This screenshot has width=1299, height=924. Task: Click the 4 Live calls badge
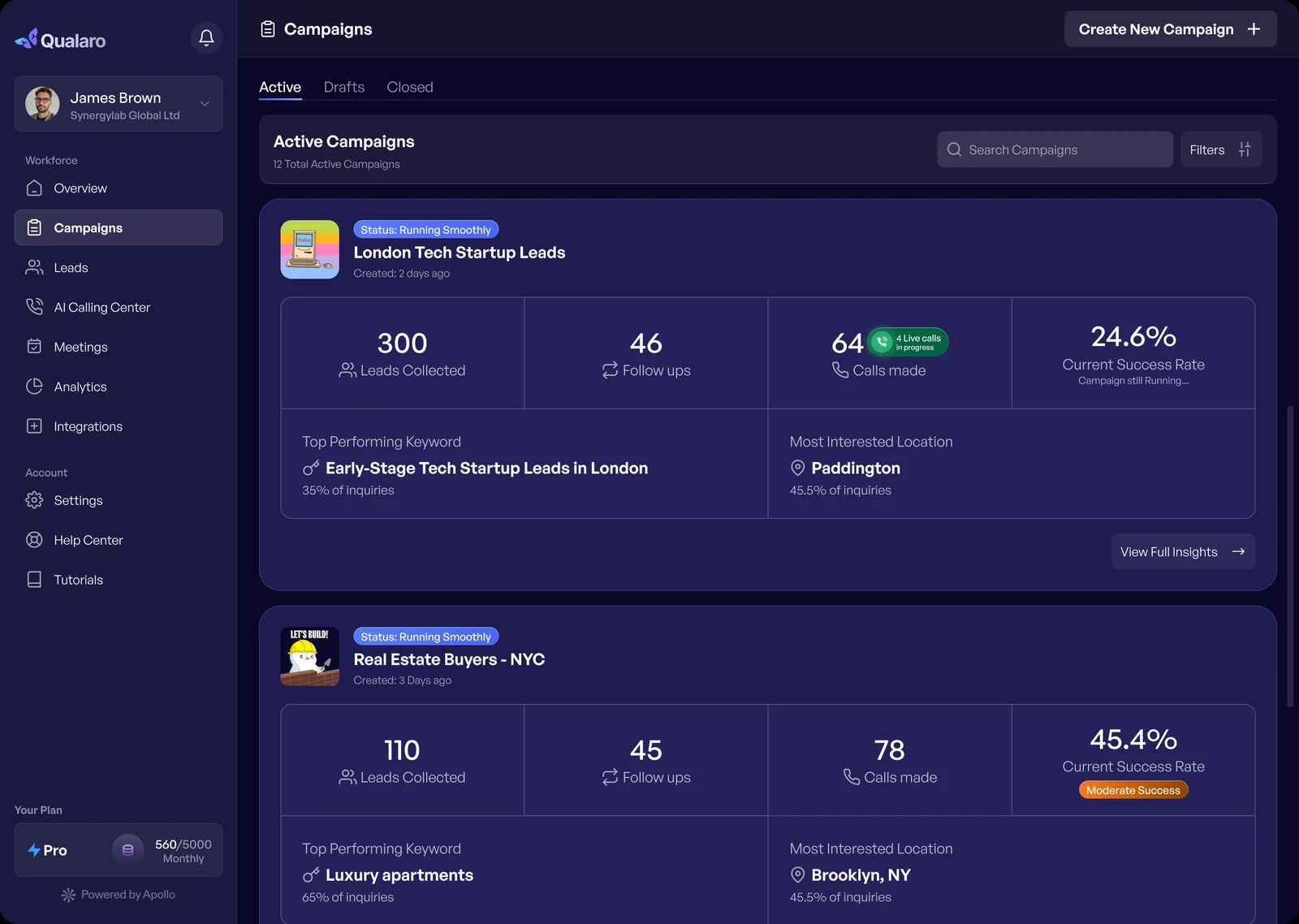(x=908, y=343)
